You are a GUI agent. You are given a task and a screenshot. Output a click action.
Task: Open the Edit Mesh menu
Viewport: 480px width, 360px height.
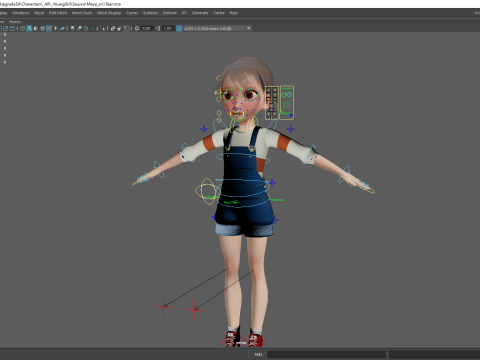coord(58,13)
